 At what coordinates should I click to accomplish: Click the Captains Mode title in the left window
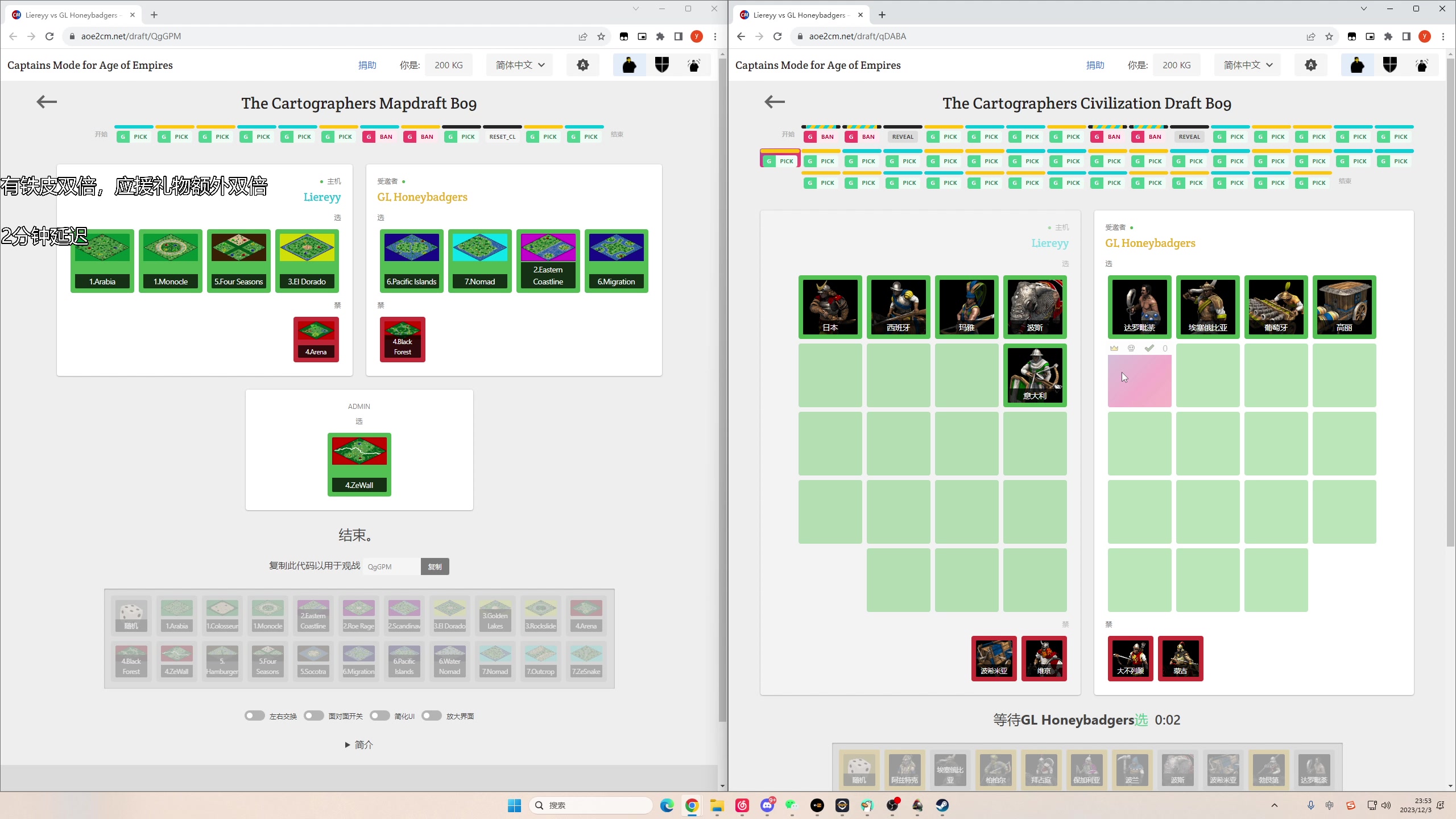90,65
